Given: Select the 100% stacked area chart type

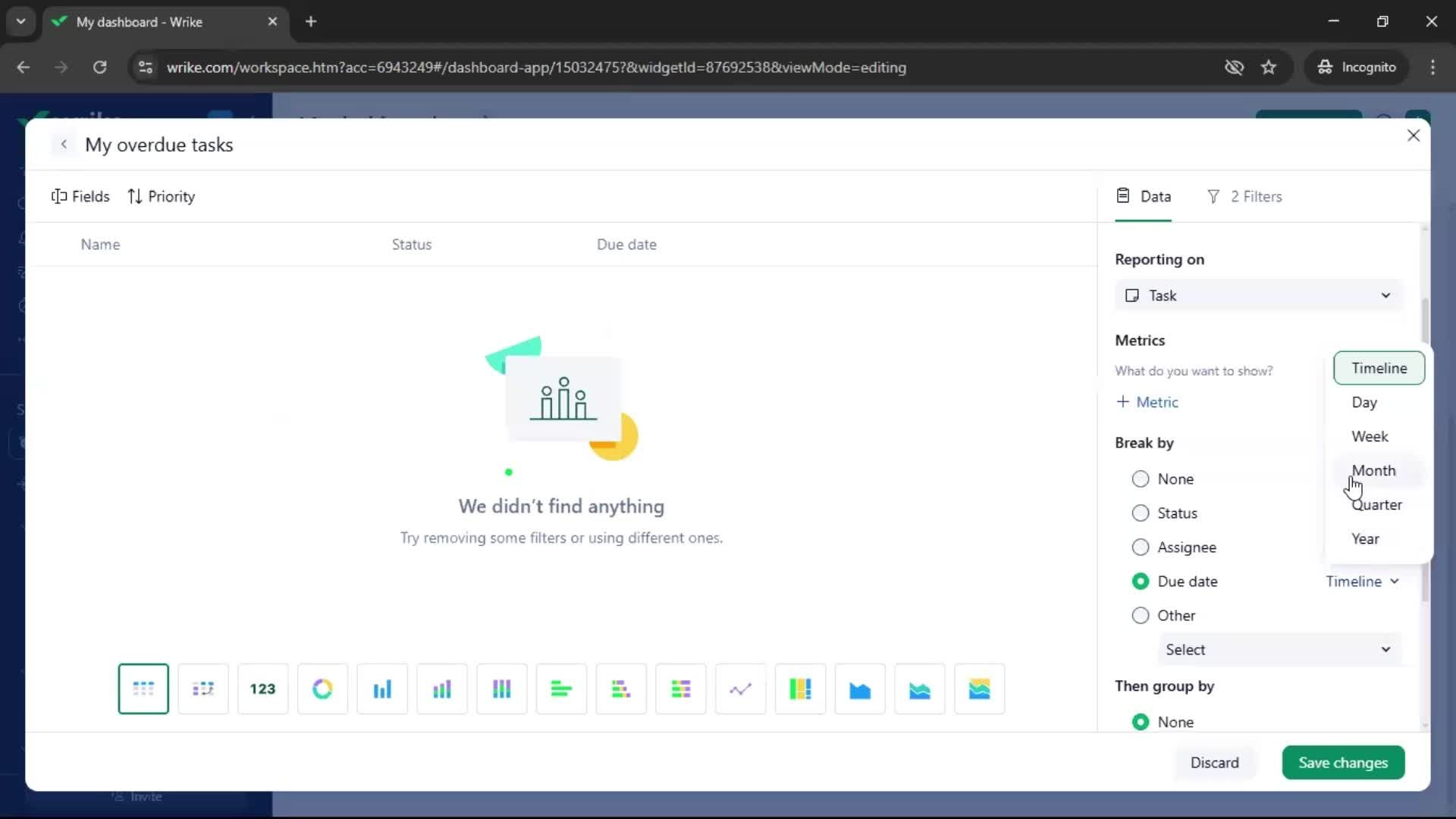Looking at the screenshot, I should (980, 689).
